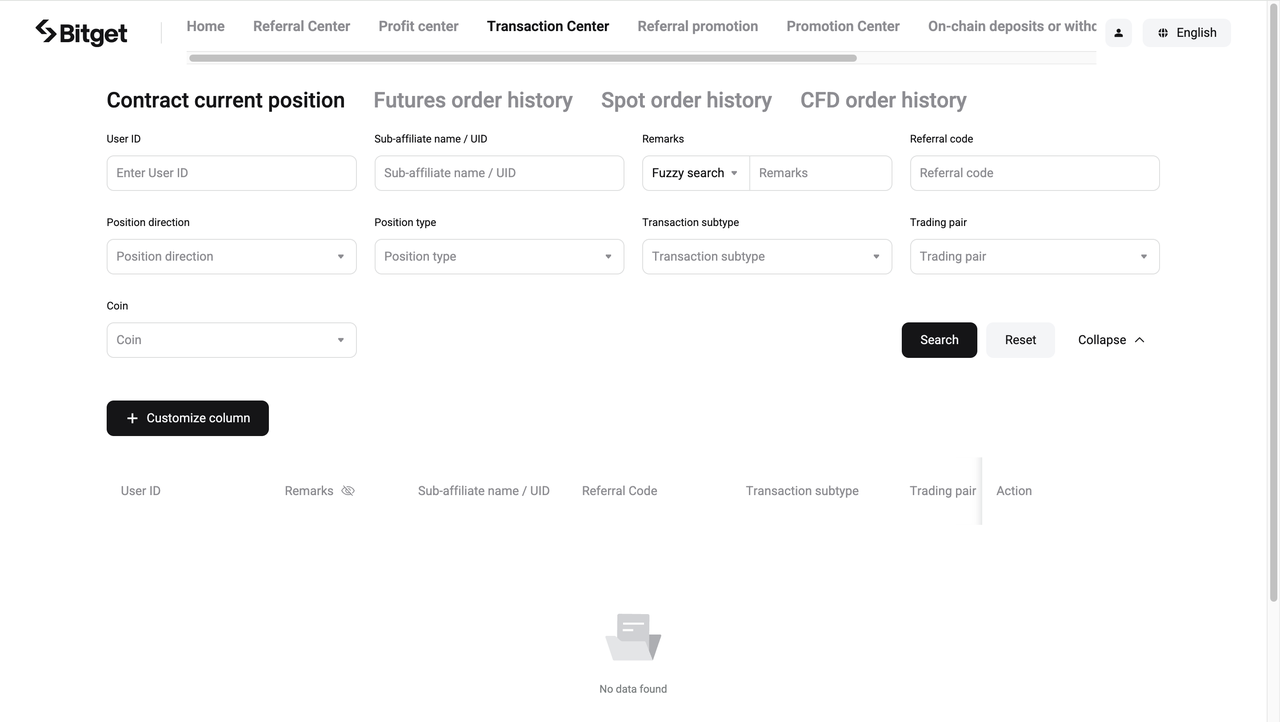Open the Transaction subtype dropdown
Image resolution: width=1280 pixels, height=722 pixels.
click(766, 256)
